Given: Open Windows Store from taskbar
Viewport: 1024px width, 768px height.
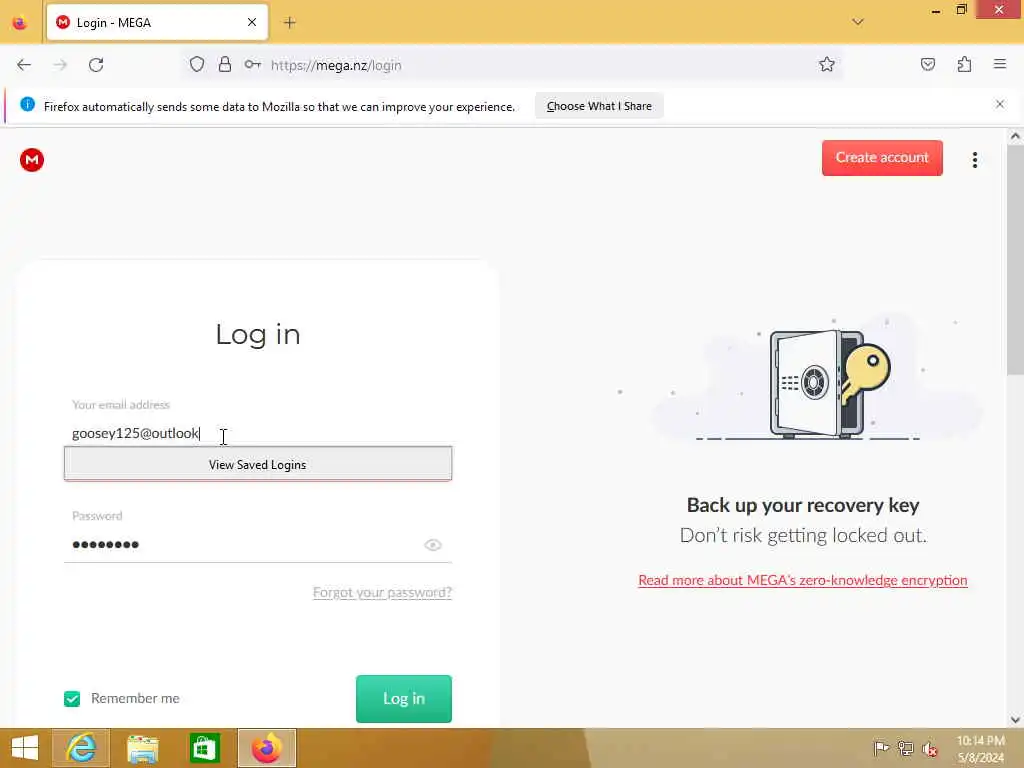Looking at the screenshot, I should (x=204, y=748).
